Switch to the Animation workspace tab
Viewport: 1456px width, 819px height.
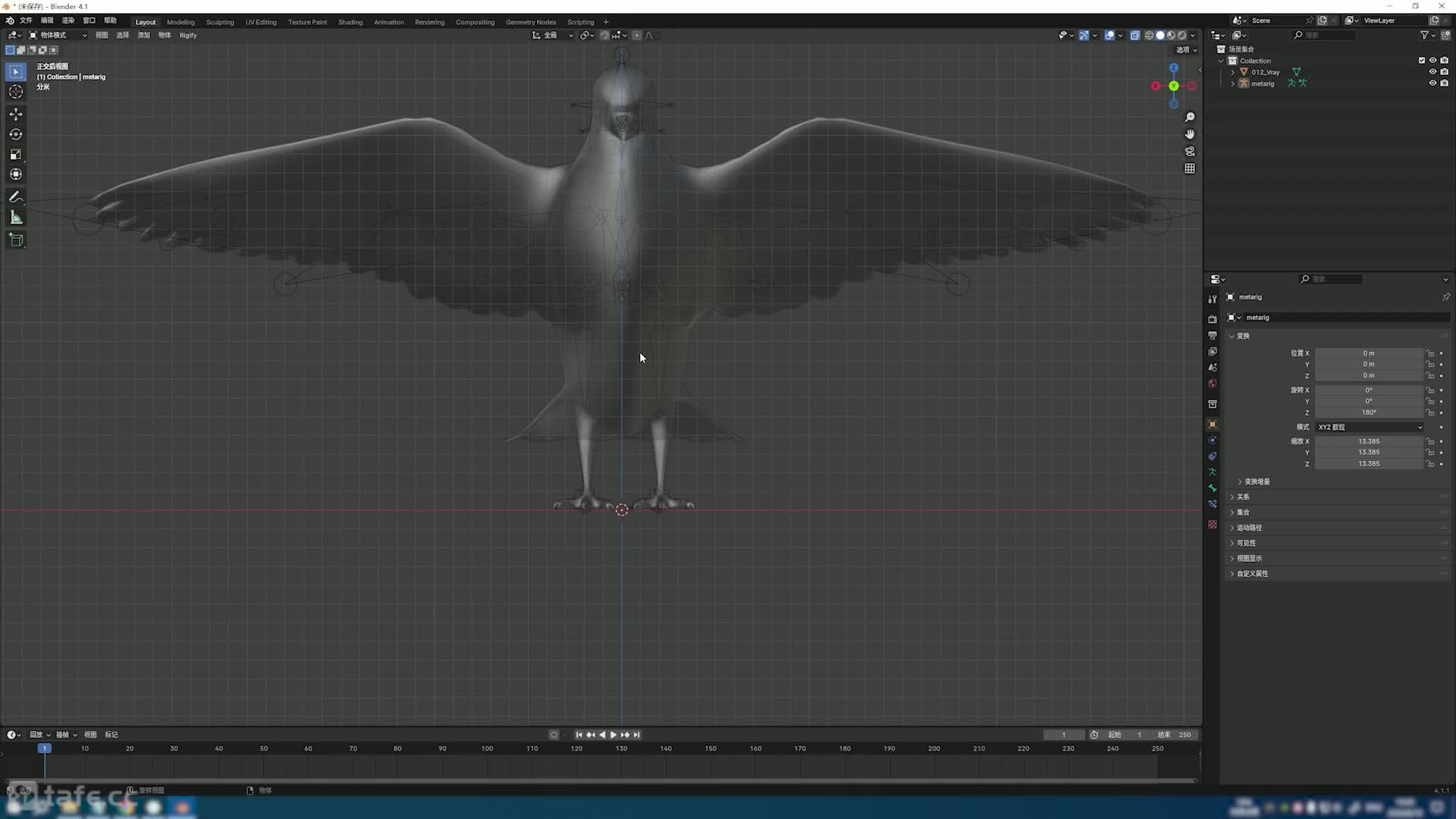[388, 22]
